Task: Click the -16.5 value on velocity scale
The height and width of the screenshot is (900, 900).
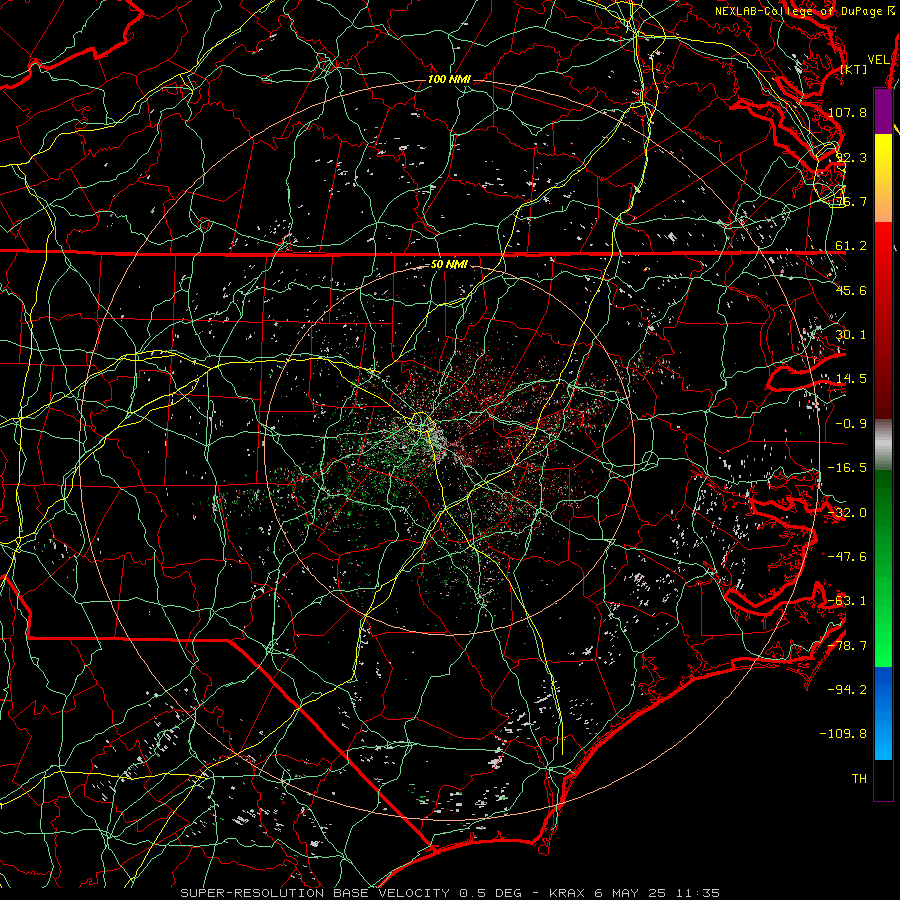Action: (848, 468)
